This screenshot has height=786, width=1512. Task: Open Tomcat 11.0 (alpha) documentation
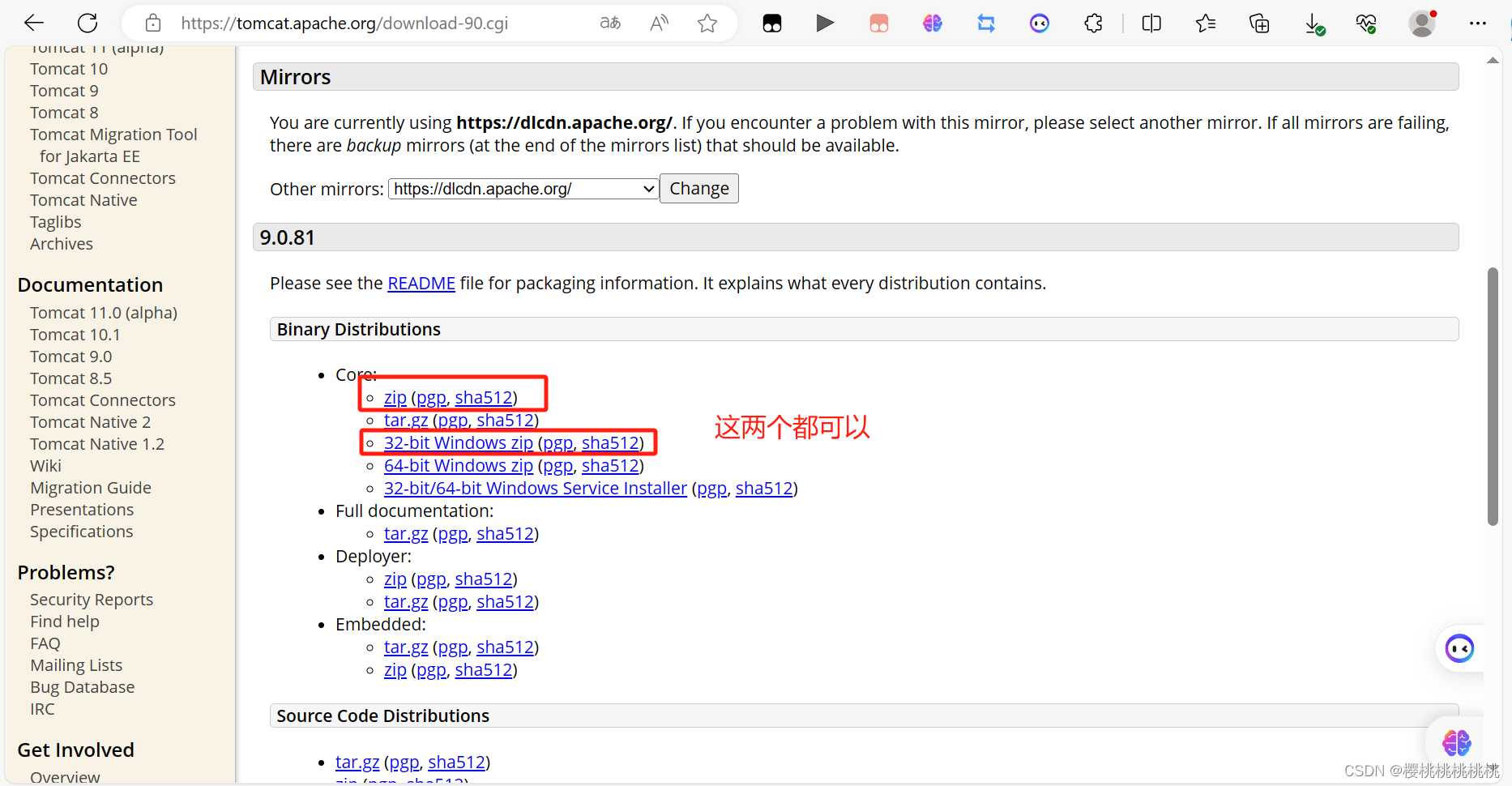[x=104, y=313]
